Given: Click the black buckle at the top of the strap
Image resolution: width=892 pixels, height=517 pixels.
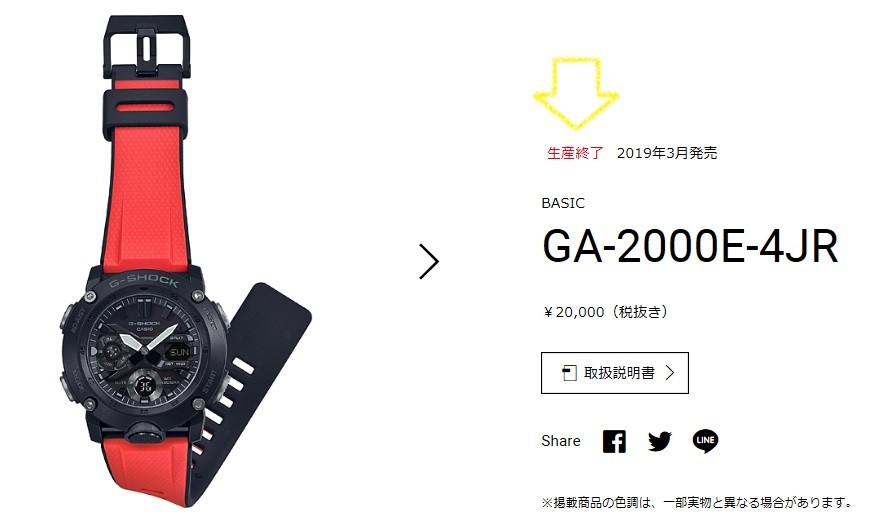Looking at the screenshot, I should 147,47.
